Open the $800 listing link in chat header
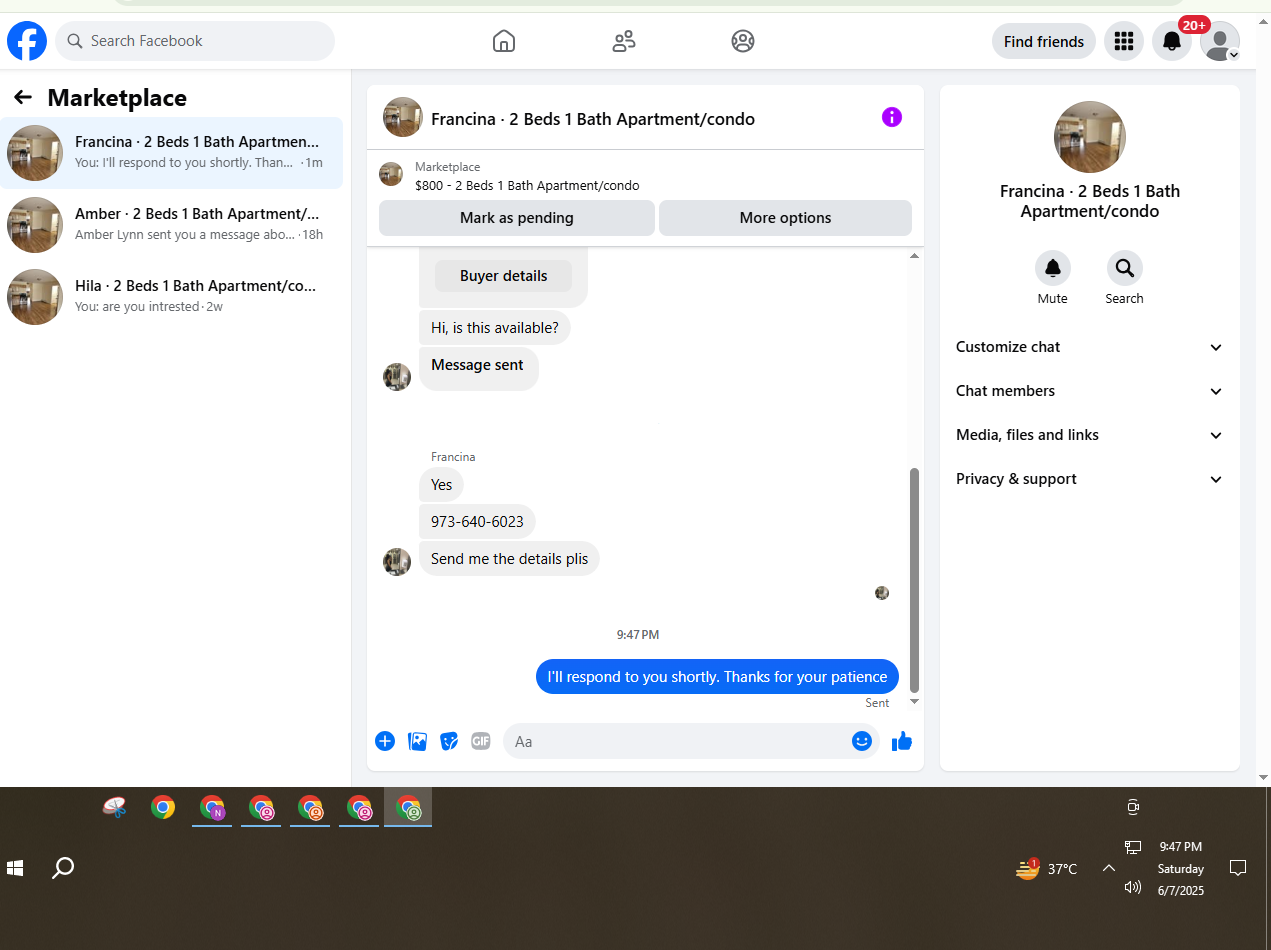1271x950 pixels. coord(527,185)
